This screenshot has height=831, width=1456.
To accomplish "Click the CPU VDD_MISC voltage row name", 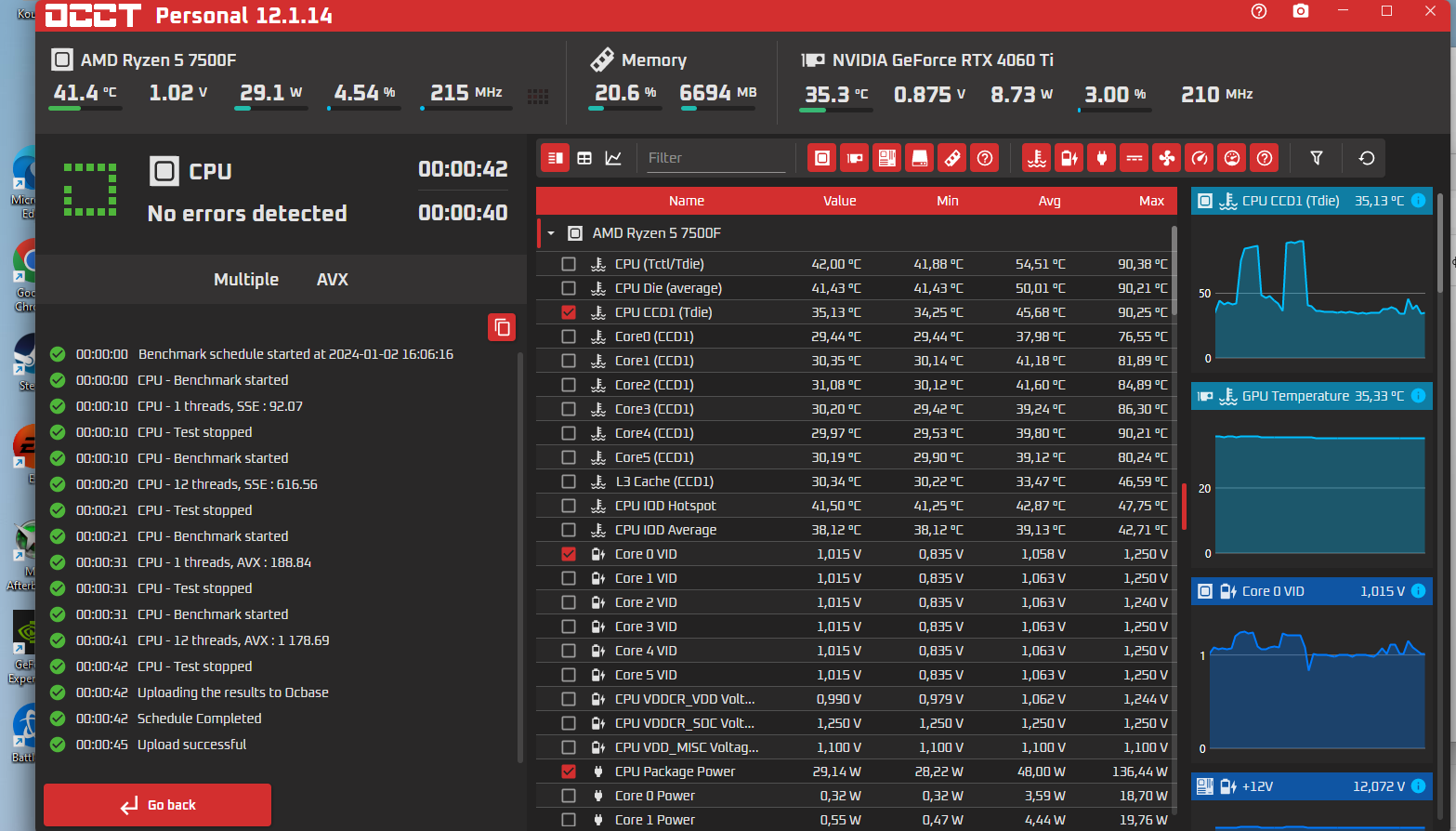I will [x=687, y=747].
